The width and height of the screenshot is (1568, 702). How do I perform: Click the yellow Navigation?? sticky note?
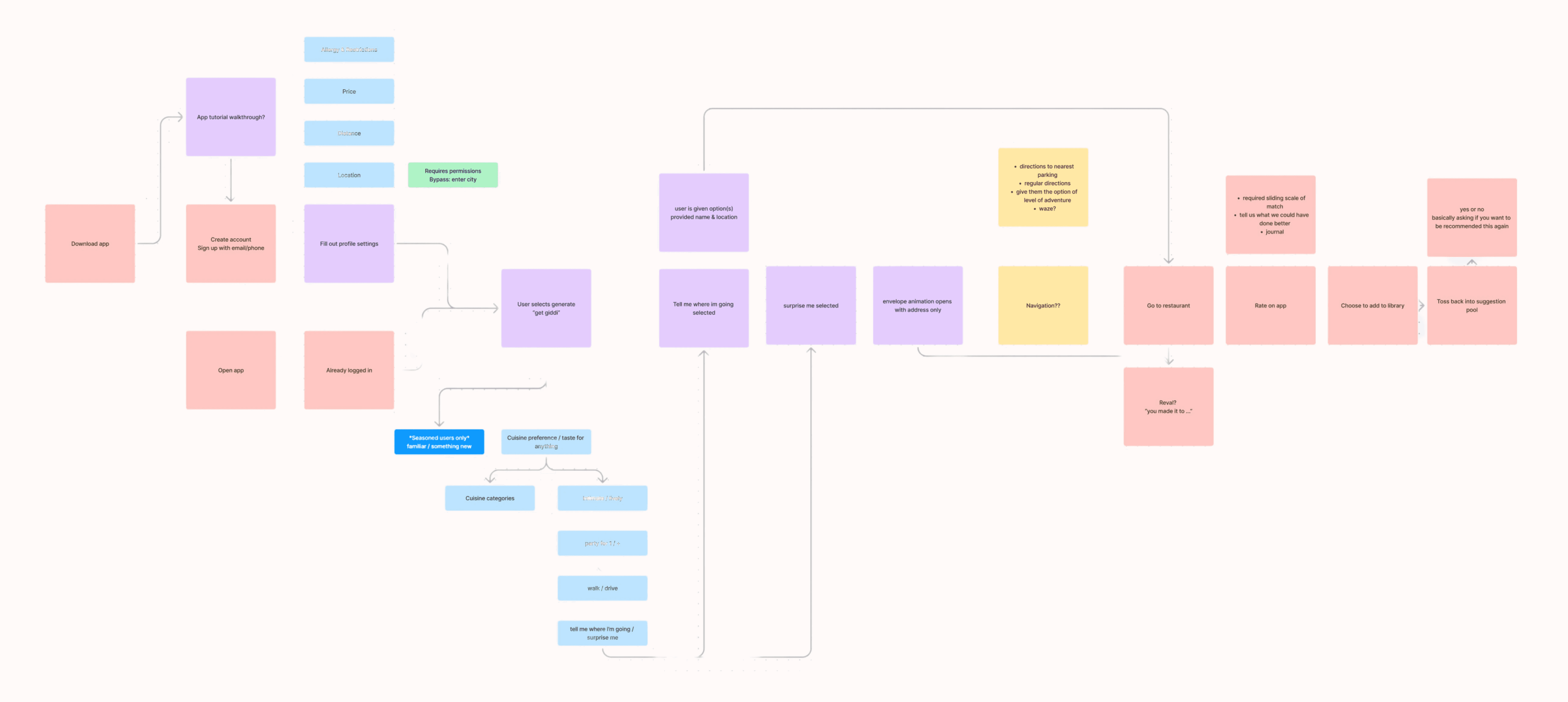click(1043, 306)
